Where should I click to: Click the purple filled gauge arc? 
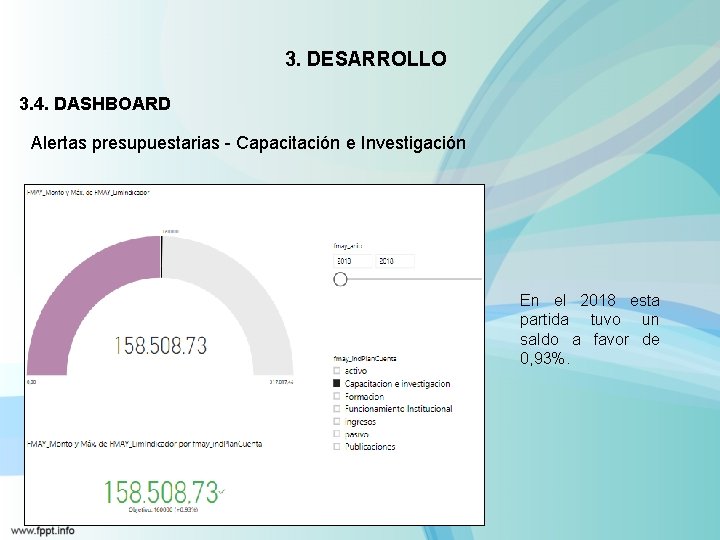[x=78, y=294]
